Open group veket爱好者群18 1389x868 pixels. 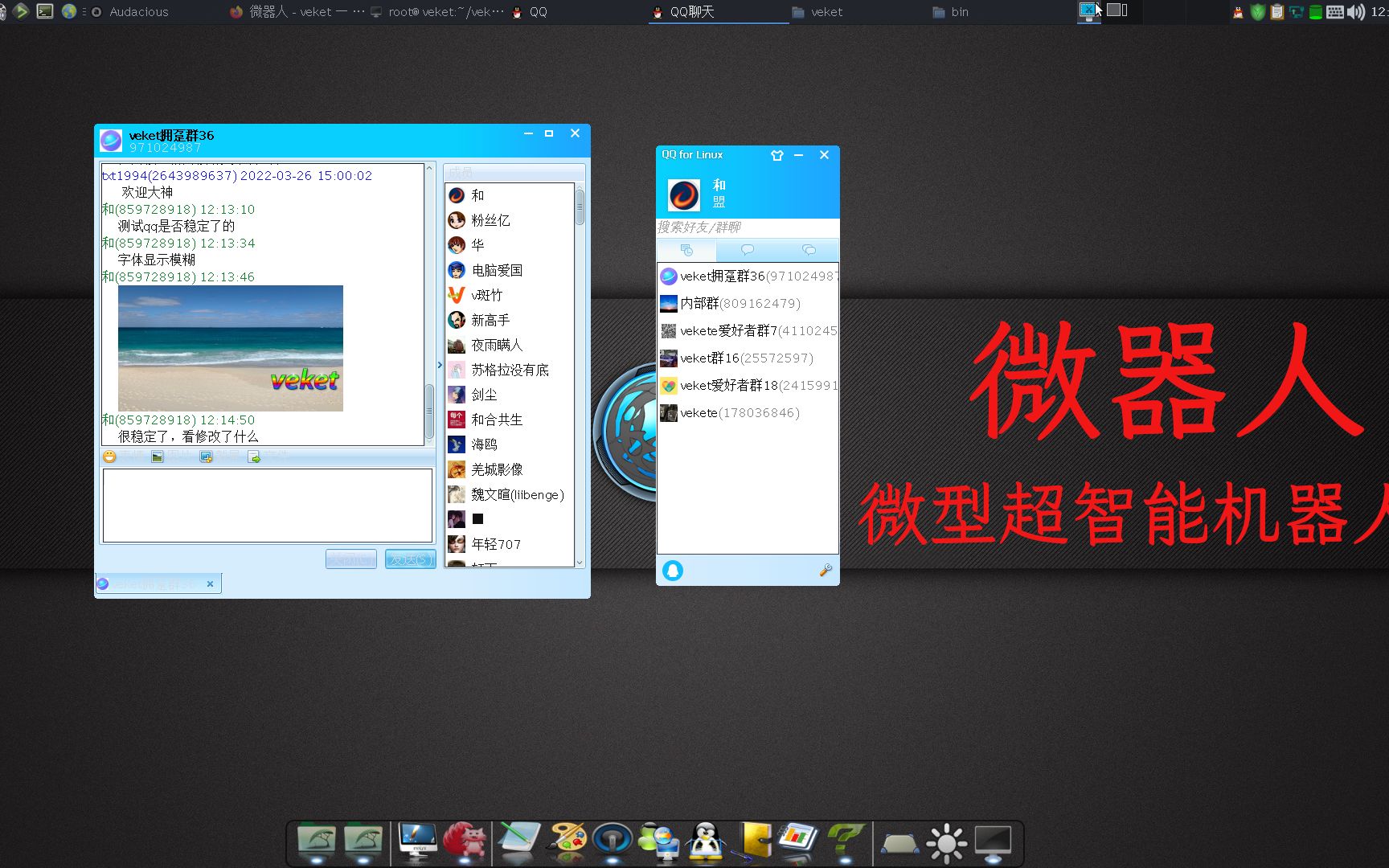pos(748,386)
